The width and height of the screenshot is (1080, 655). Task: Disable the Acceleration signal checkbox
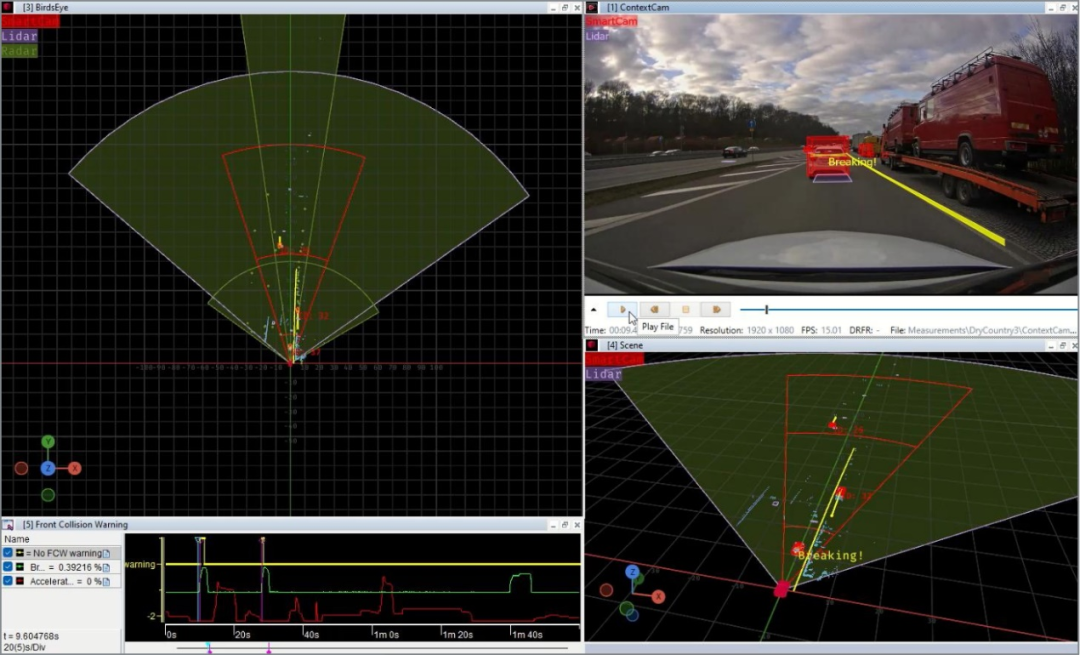coord(8,581)
